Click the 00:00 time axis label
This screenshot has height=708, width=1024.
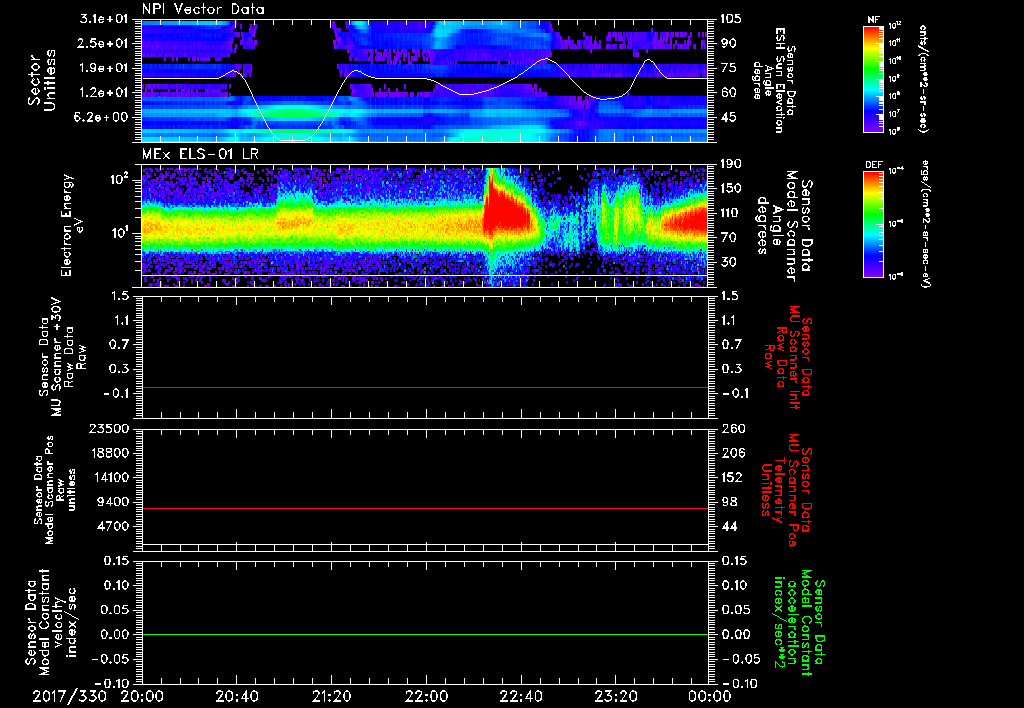coord(709,696)
